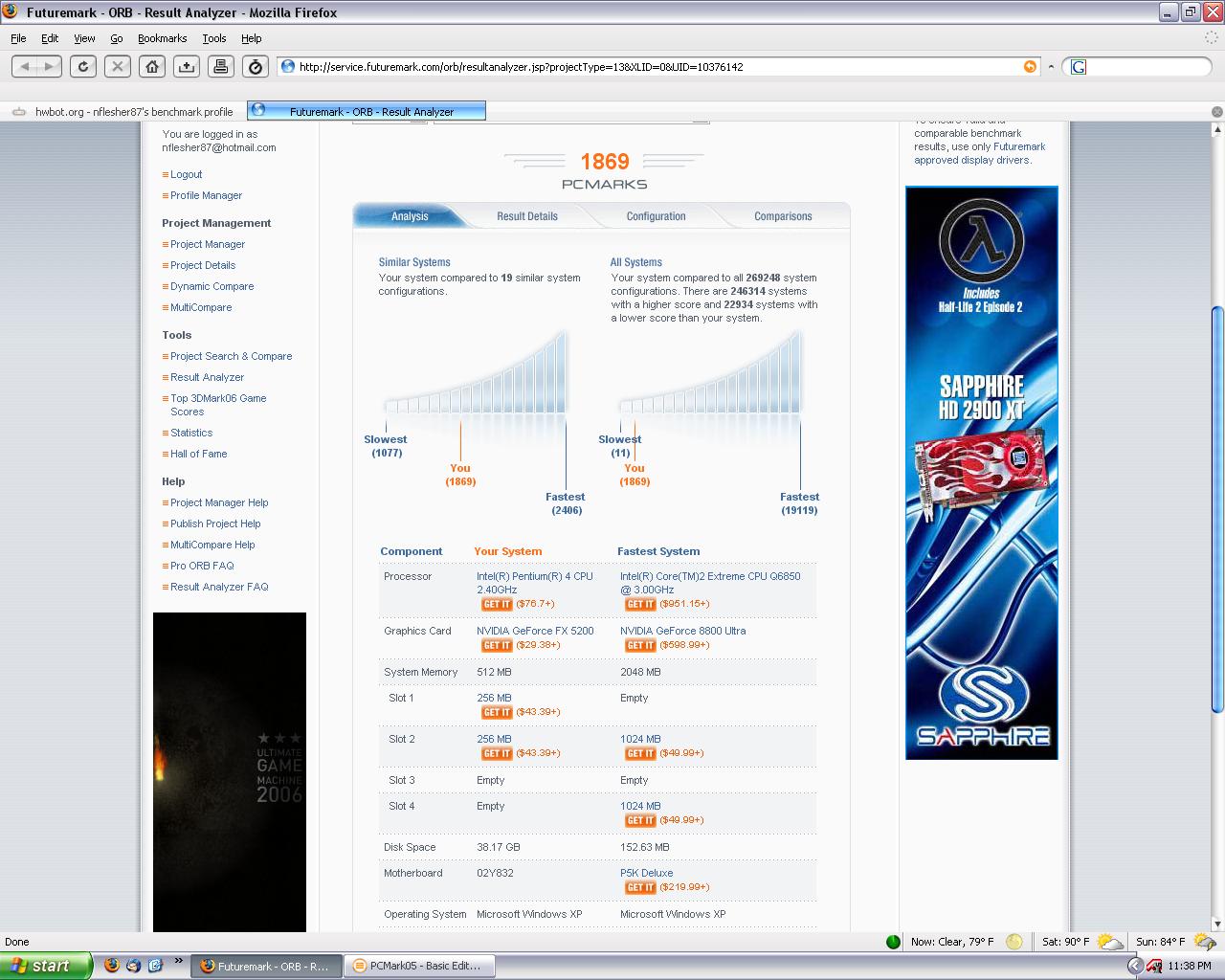Click GET IT for Slot 2 1024 MB
This screenshot has height=980, width=1225.
pyautogui.click(x=640, y=754)
